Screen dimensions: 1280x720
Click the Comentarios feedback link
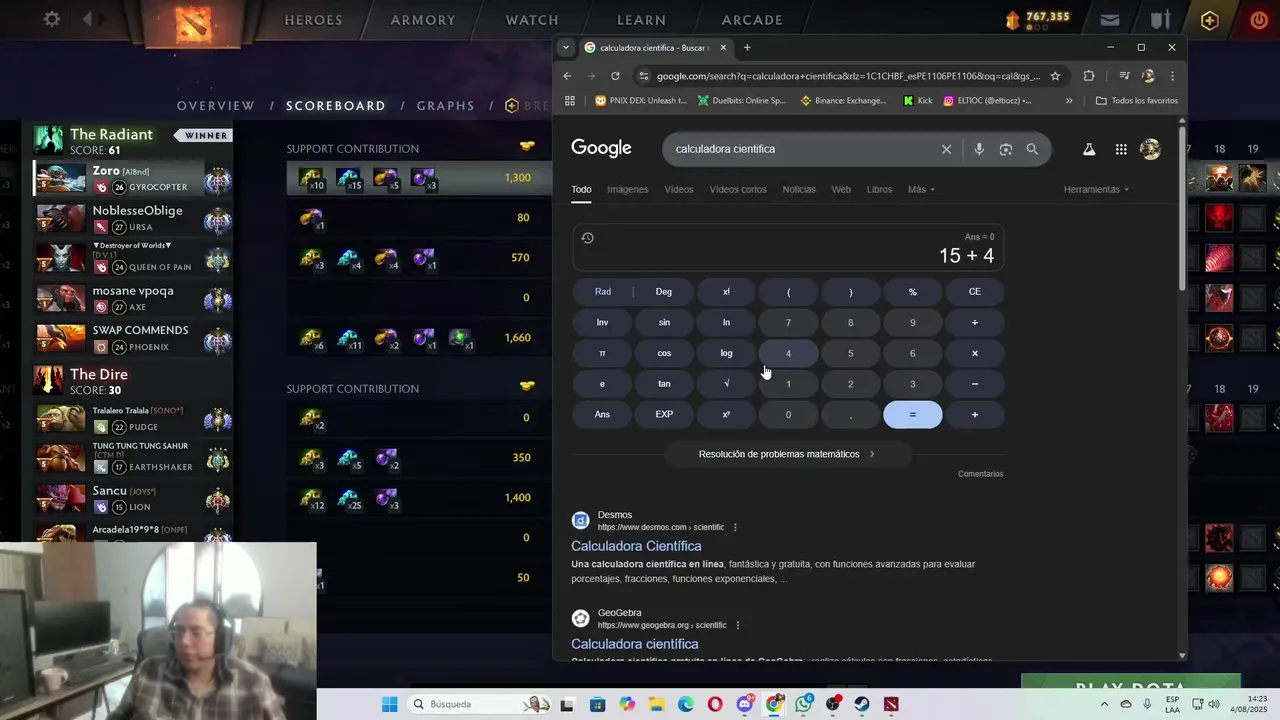(980, 474)
